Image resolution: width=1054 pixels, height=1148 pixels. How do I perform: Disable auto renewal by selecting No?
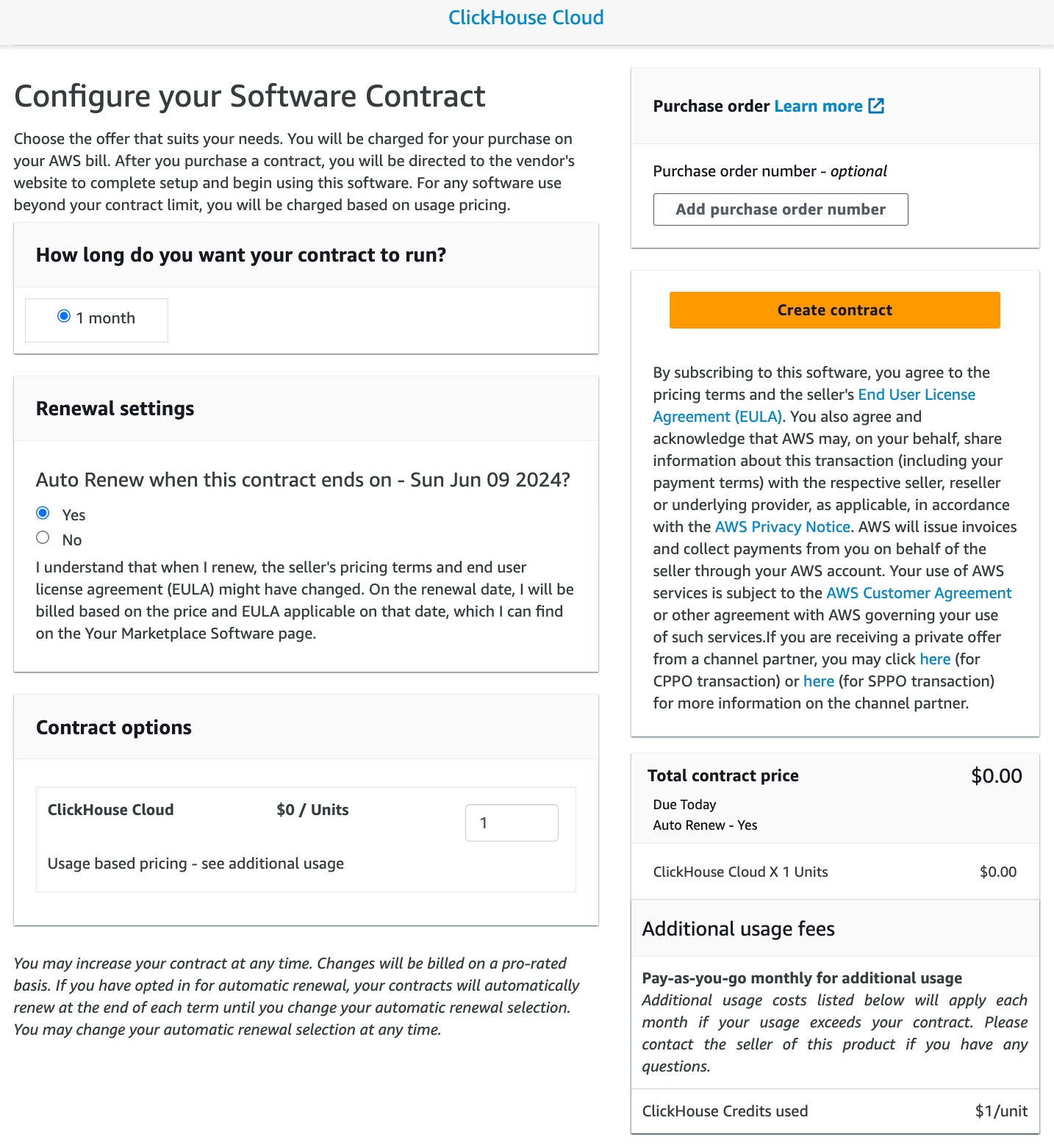tap(43, 537)
